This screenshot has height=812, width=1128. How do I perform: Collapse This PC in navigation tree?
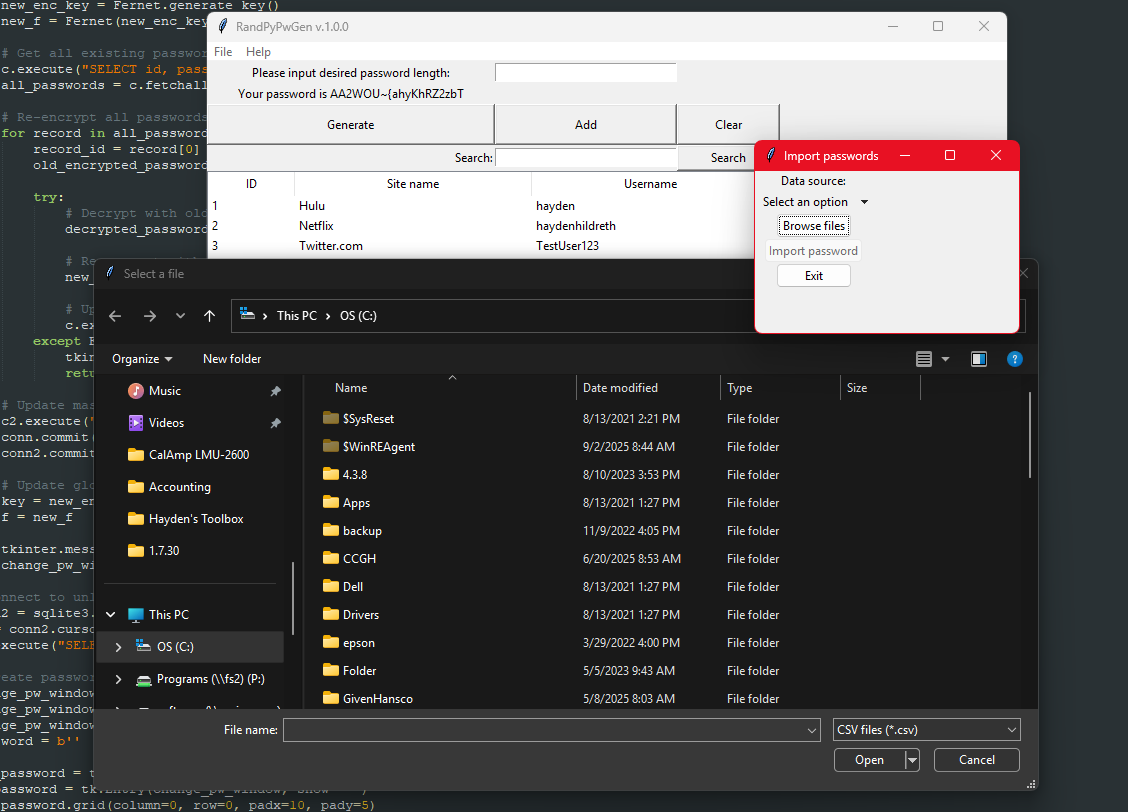click(111, 615)
